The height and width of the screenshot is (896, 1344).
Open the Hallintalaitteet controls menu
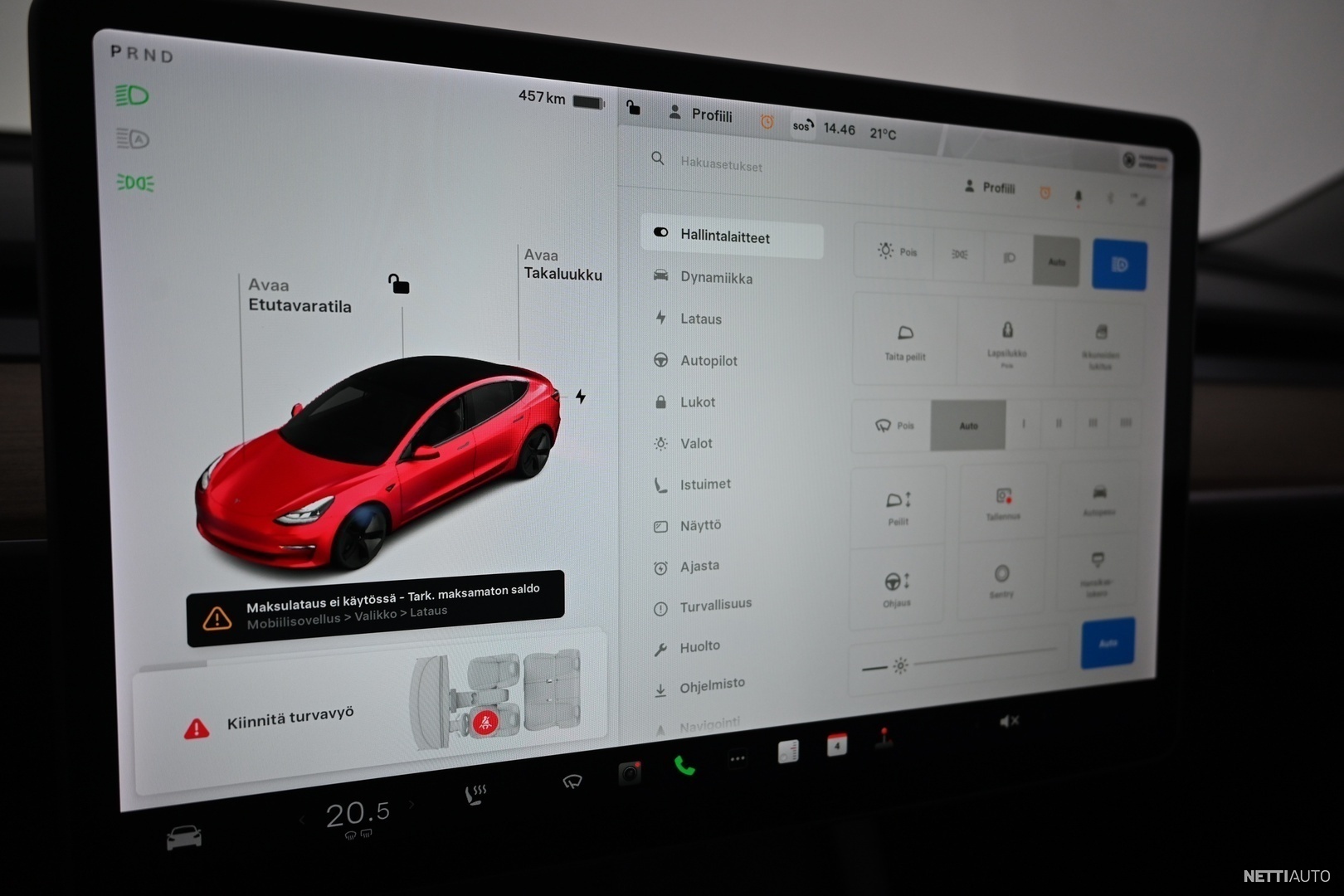[x=732, y=238]
